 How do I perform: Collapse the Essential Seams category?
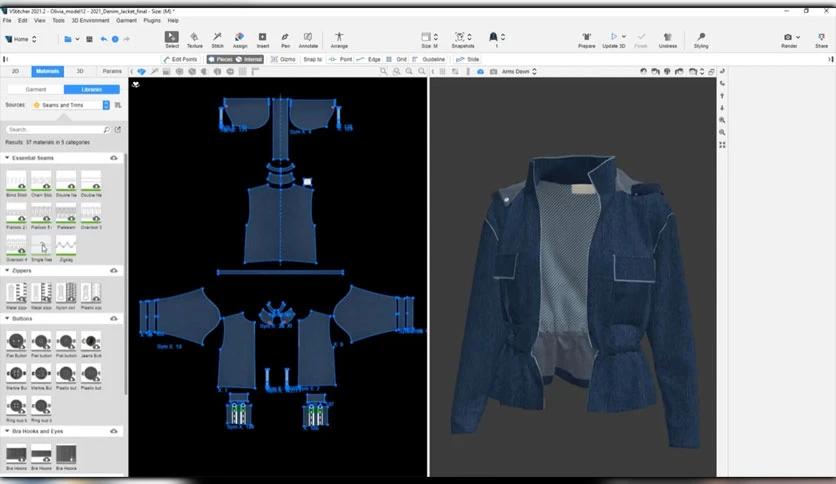click(8, 158)
